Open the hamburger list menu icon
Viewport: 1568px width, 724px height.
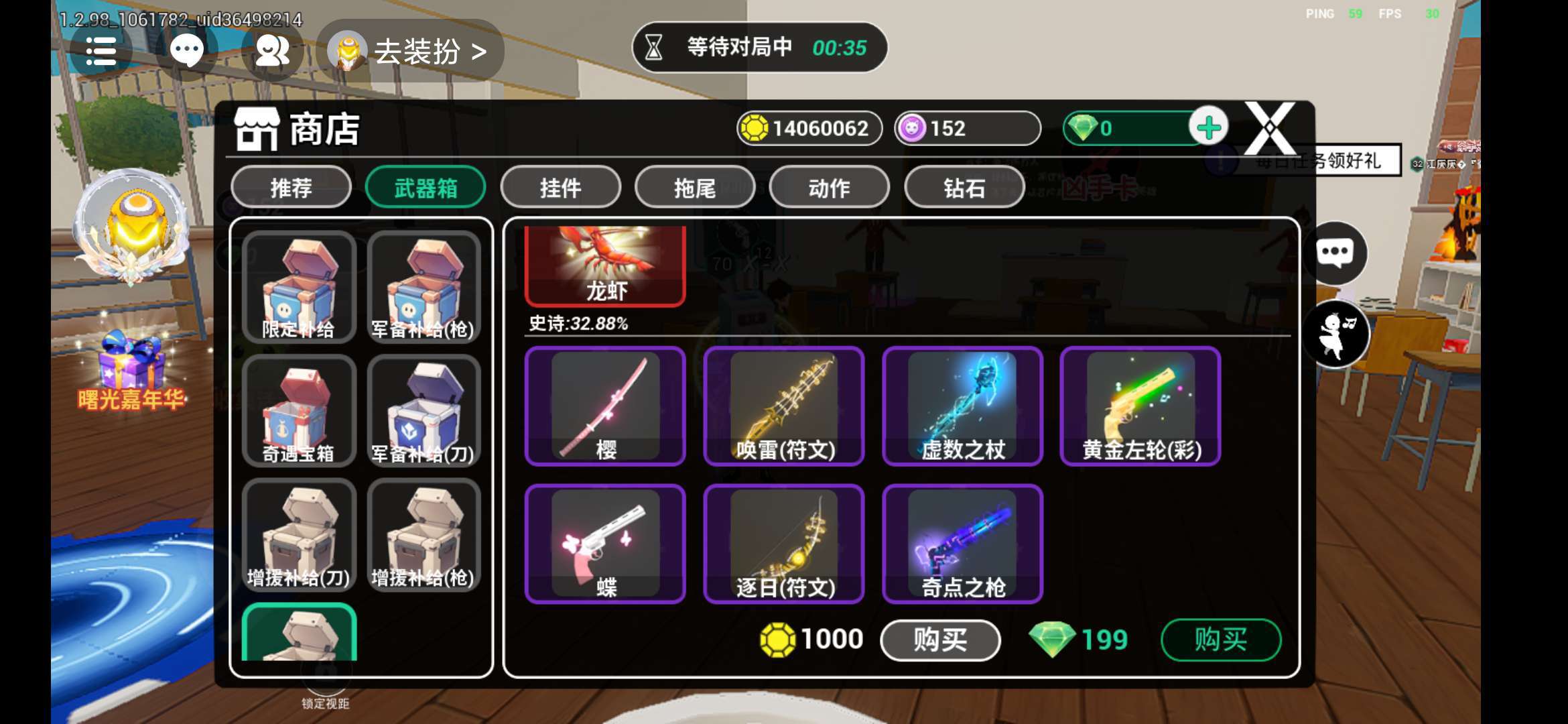pyautogui.click(x=101, y=50)
